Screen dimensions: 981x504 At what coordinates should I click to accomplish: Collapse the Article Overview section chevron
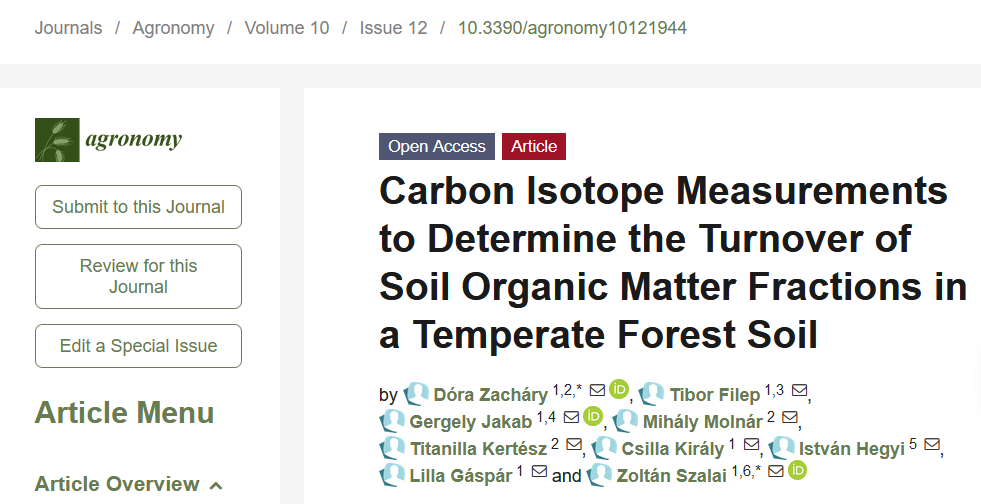click(x=216, y=485)
